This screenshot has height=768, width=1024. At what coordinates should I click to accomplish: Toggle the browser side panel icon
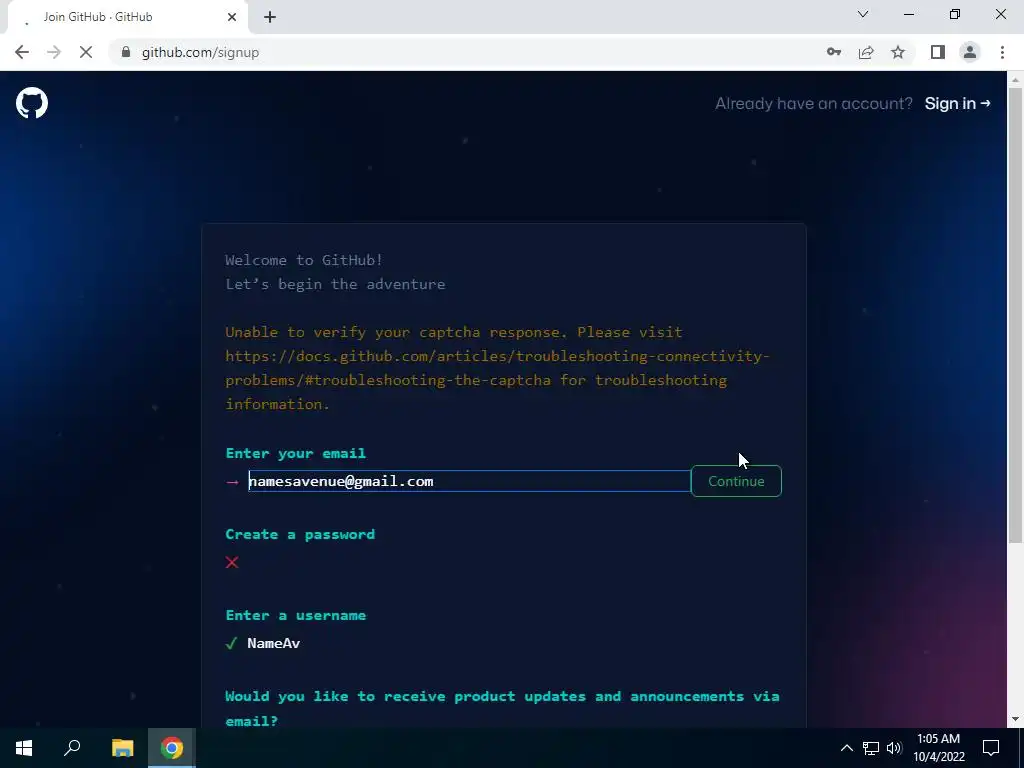point(938,52)
